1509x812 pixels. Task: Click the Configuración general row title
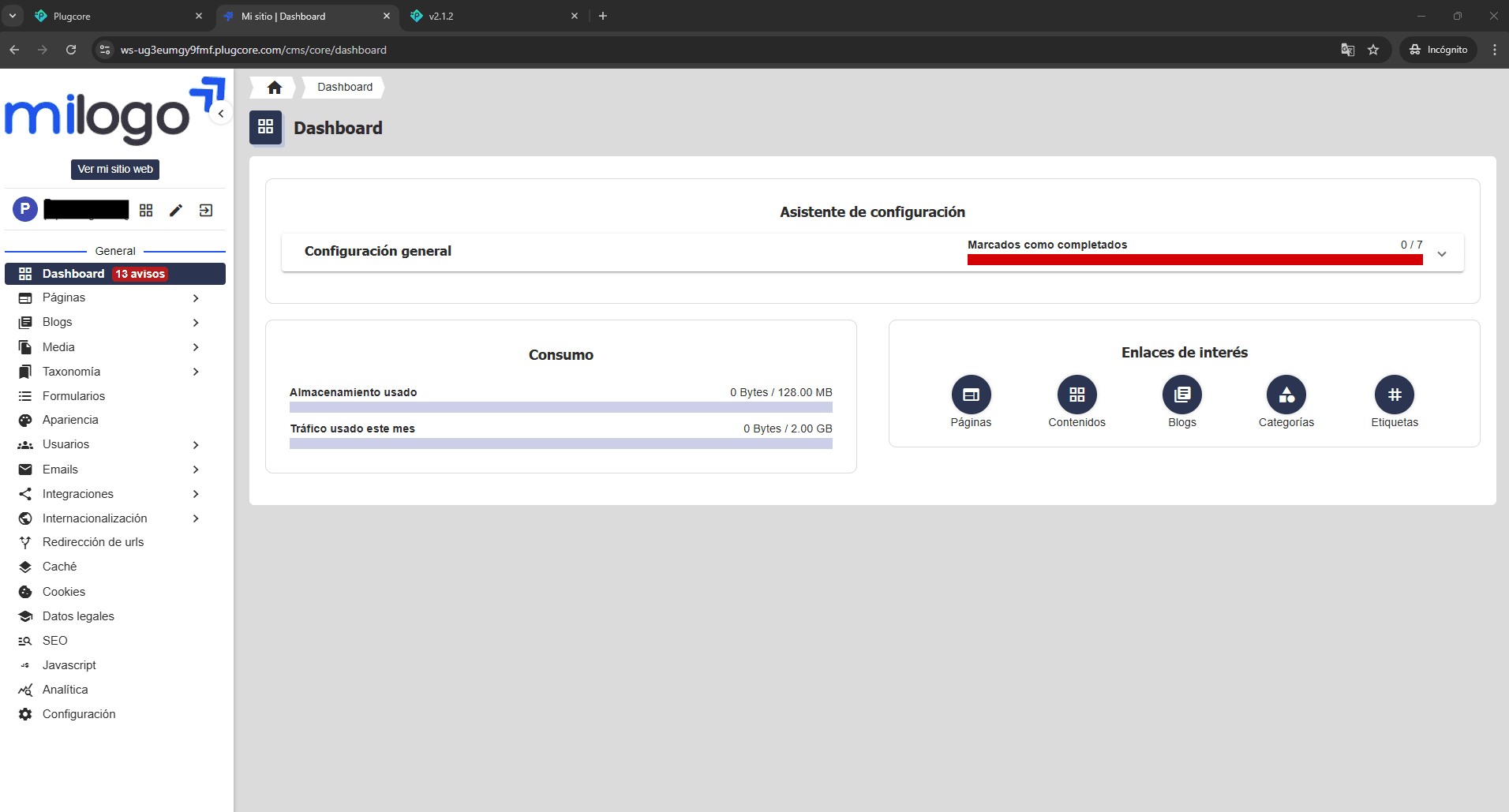[x=378, y=251]
